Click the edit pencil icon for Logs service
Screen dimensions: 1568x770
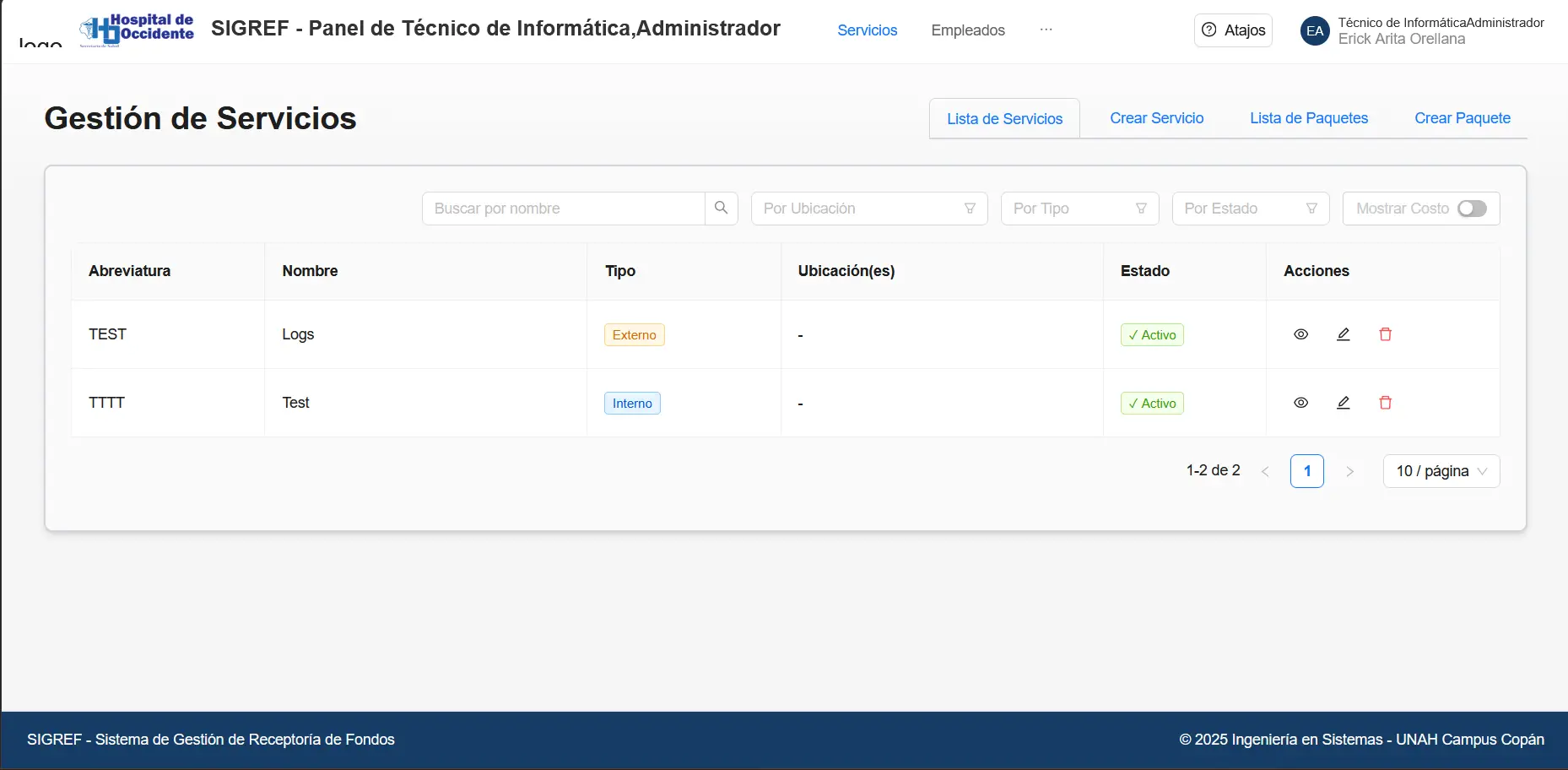(1343, 334)
